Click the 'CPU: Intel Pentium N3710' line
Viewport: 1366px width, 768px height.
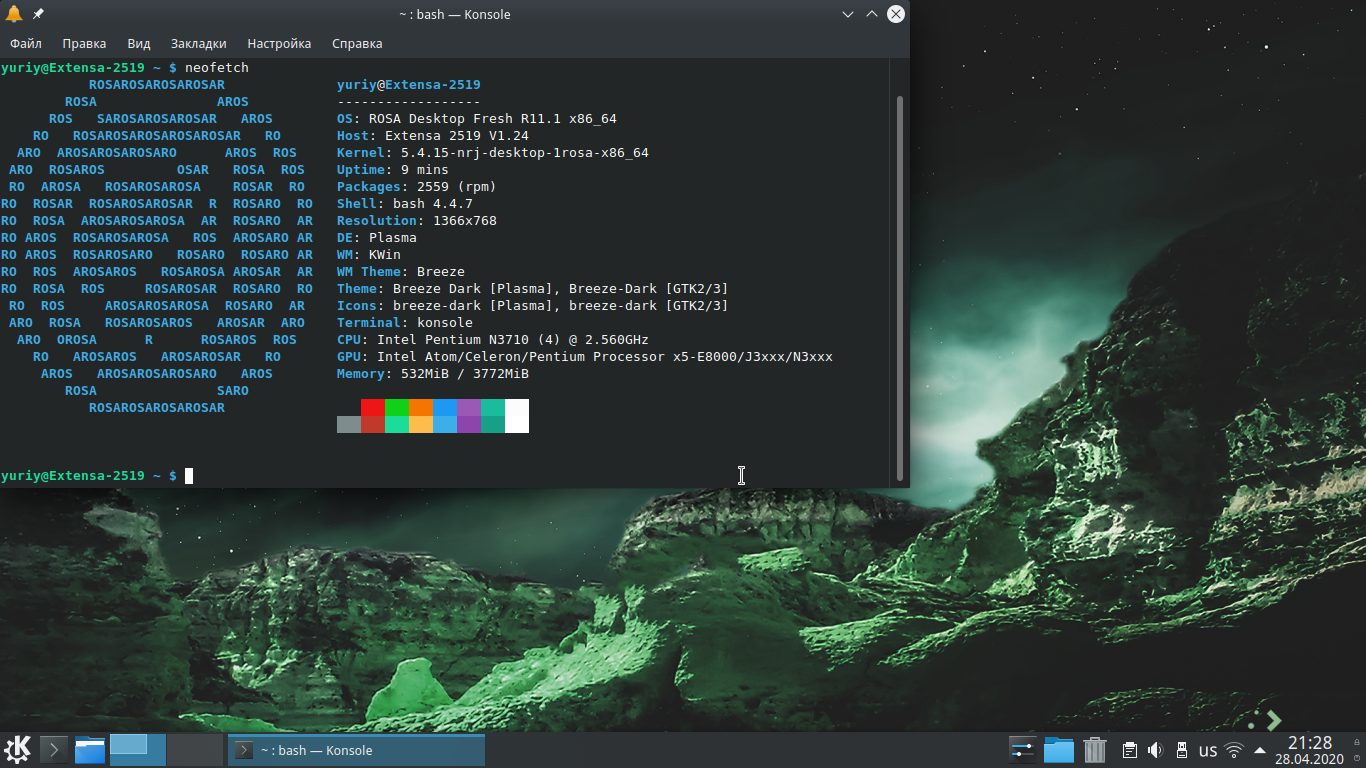pyautogui.click(x=493, y=340)
